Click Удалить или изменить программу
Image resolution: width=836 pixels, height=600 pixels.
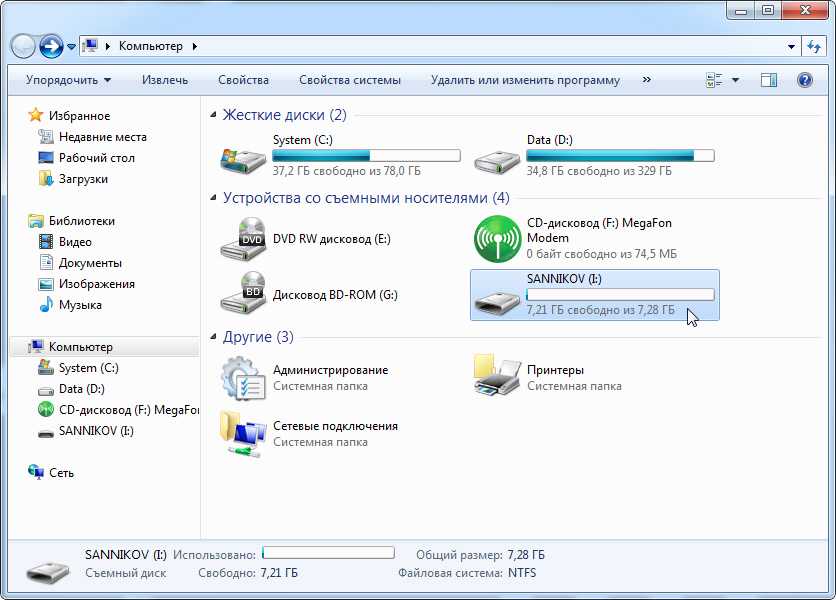click(525, 80)
